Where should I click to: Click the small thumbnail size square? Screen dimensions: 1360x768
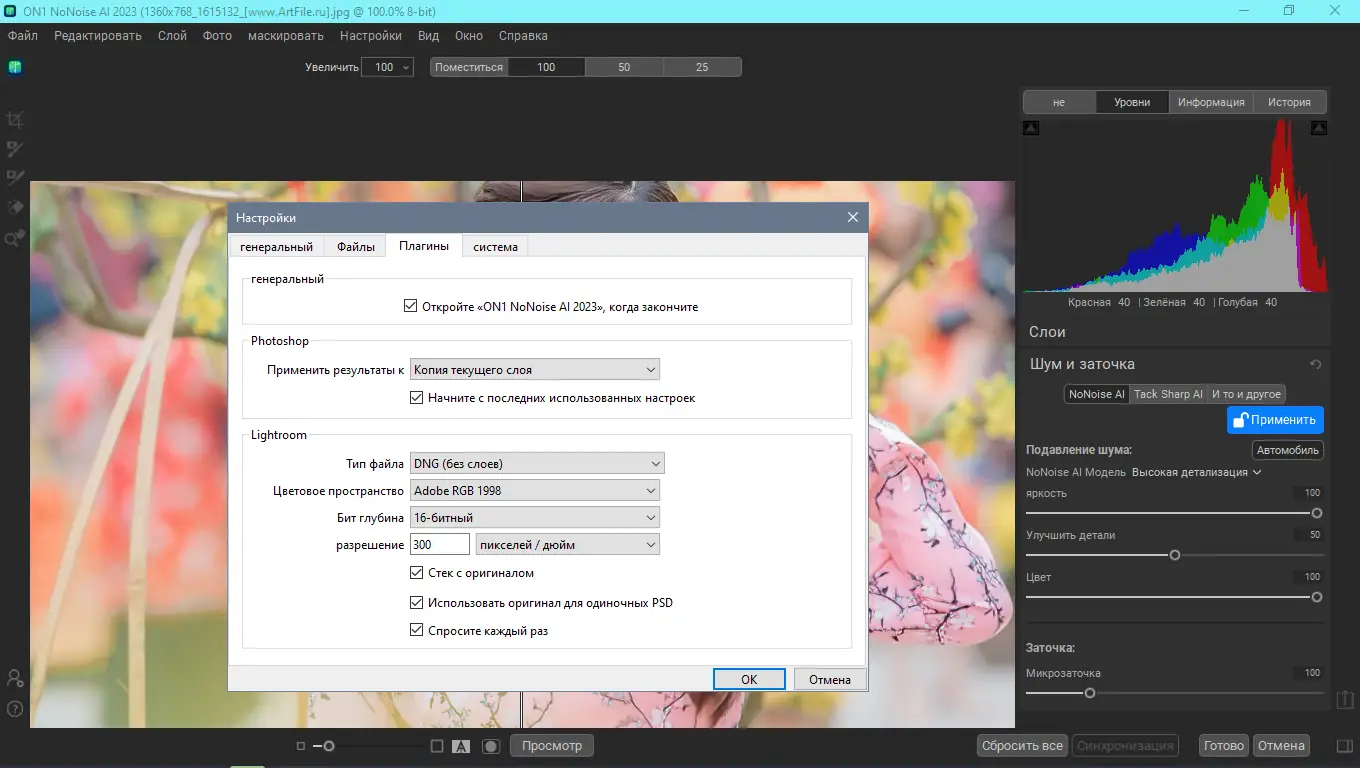coord(301,746)
